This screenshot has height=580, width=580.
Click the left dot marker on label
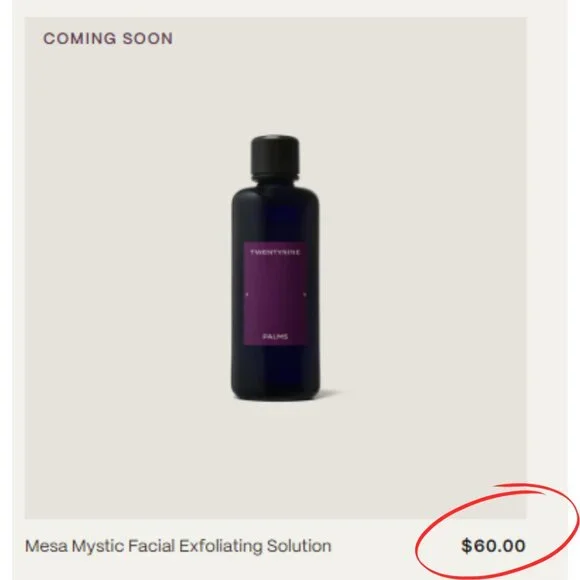247,294
